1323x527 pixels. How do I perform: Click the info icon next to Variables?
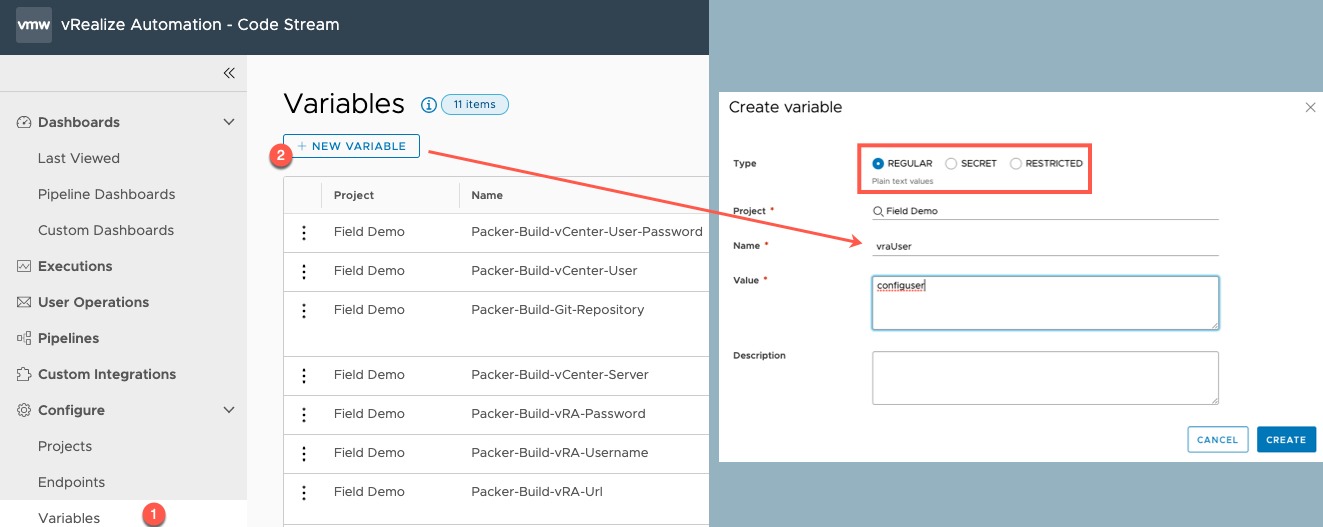[x=429, y=104]
